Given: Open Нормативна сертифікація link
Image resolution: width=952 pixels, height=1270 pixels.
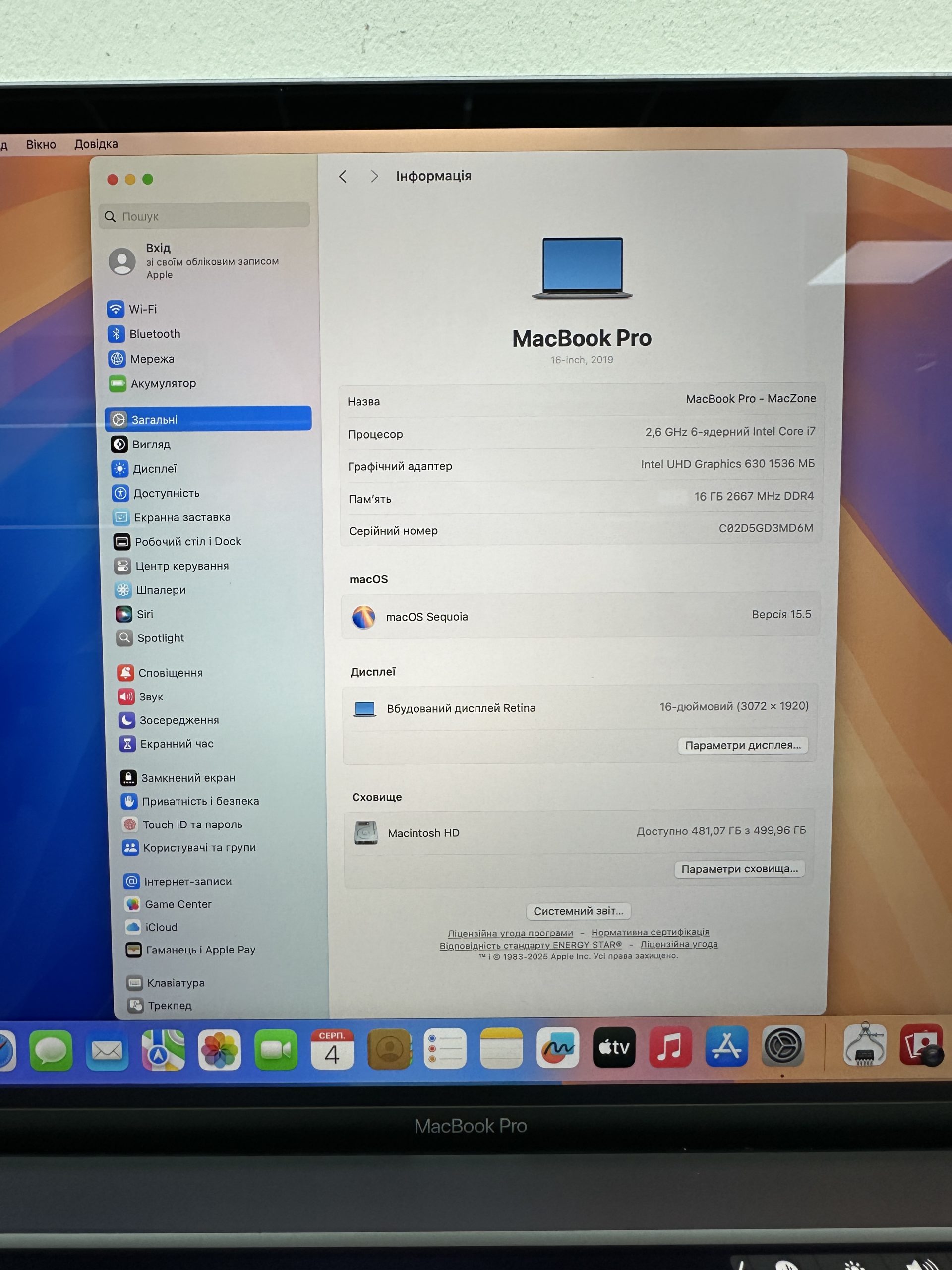Looking at the screenshot, I should 650,932.
